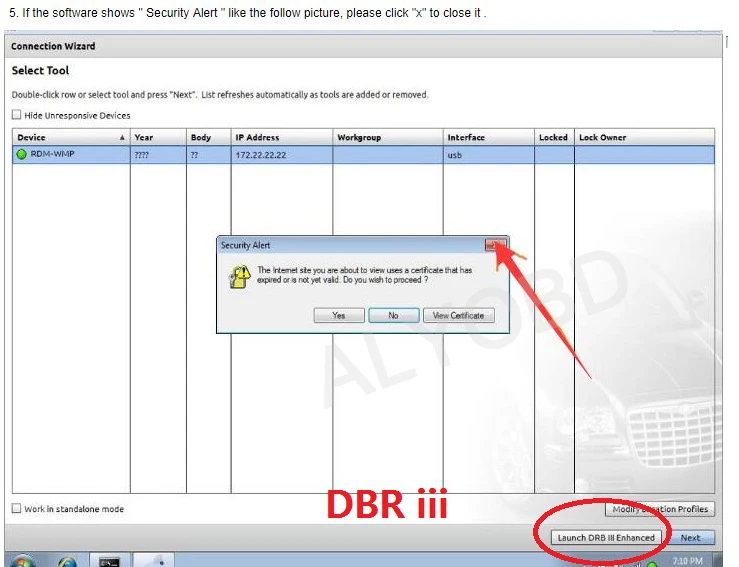Sort by the Year column header
Image resolution: width=739 pixels, height=567 pixels.
click(158, 137)
